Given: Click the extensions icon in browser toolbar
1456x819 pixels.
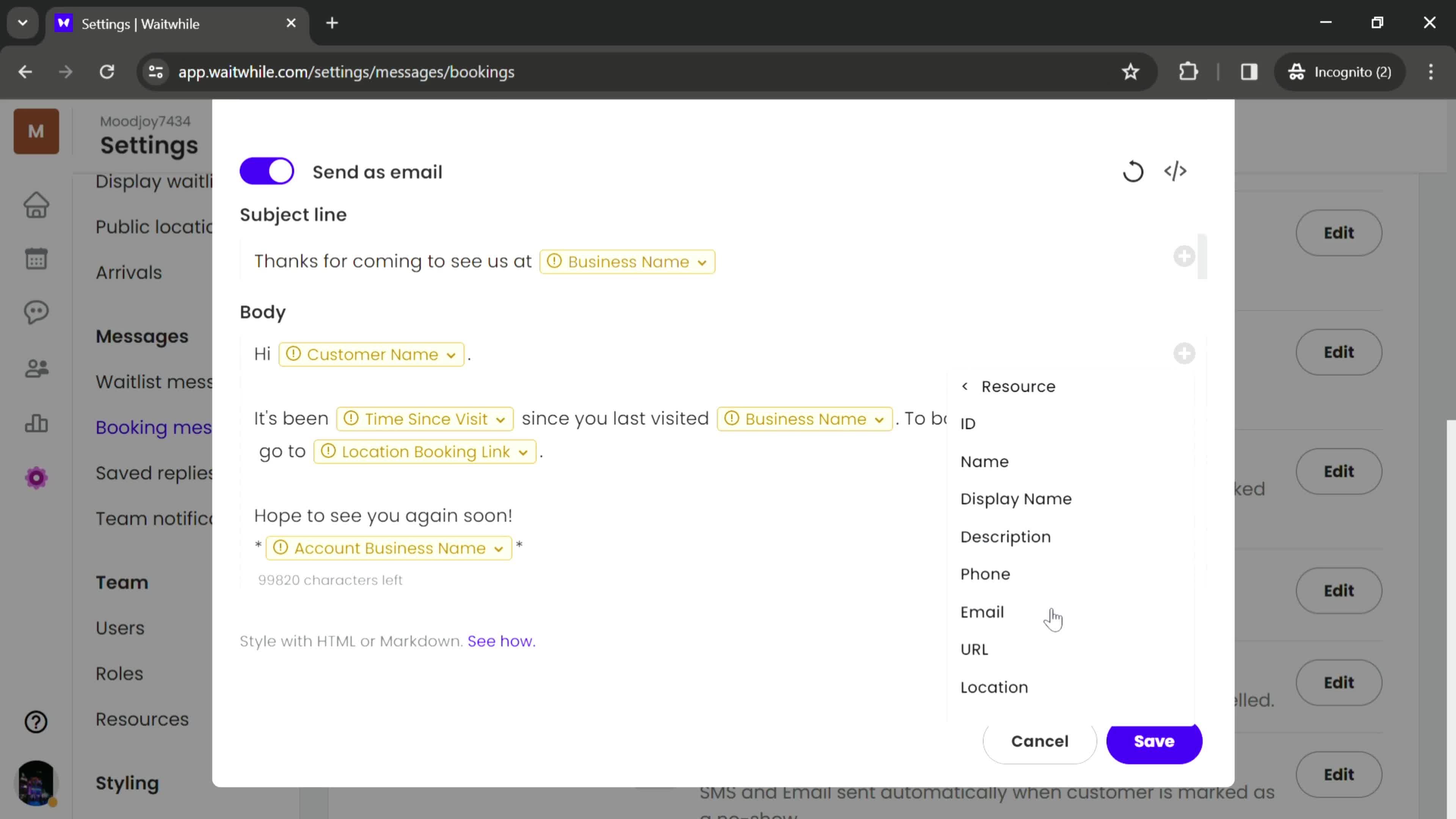Looking at the screenshot, I should (1189, 71).
